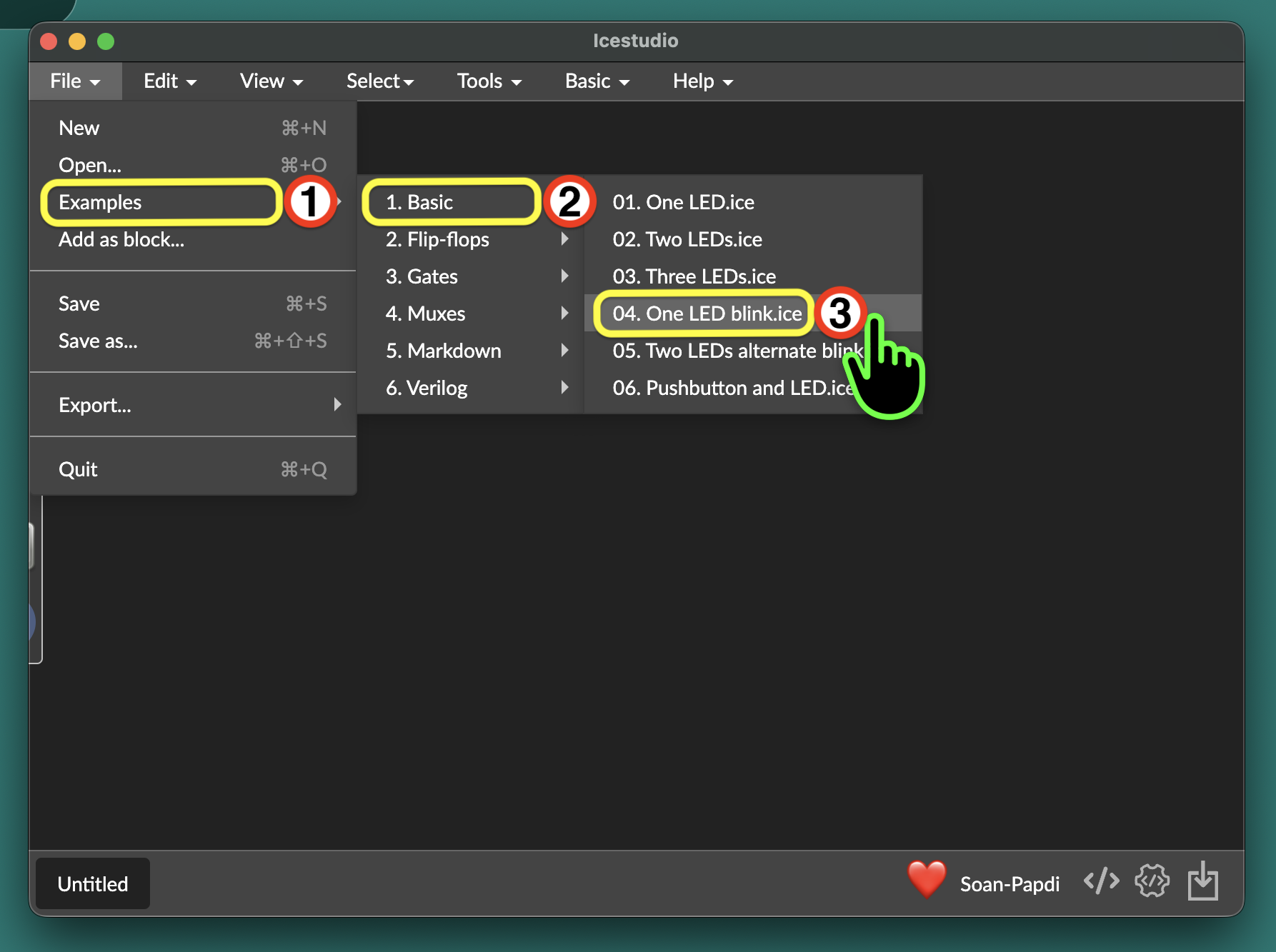Expand the Examples submenu
This screenshot has width=1276, height=952.
coord(193,202)
